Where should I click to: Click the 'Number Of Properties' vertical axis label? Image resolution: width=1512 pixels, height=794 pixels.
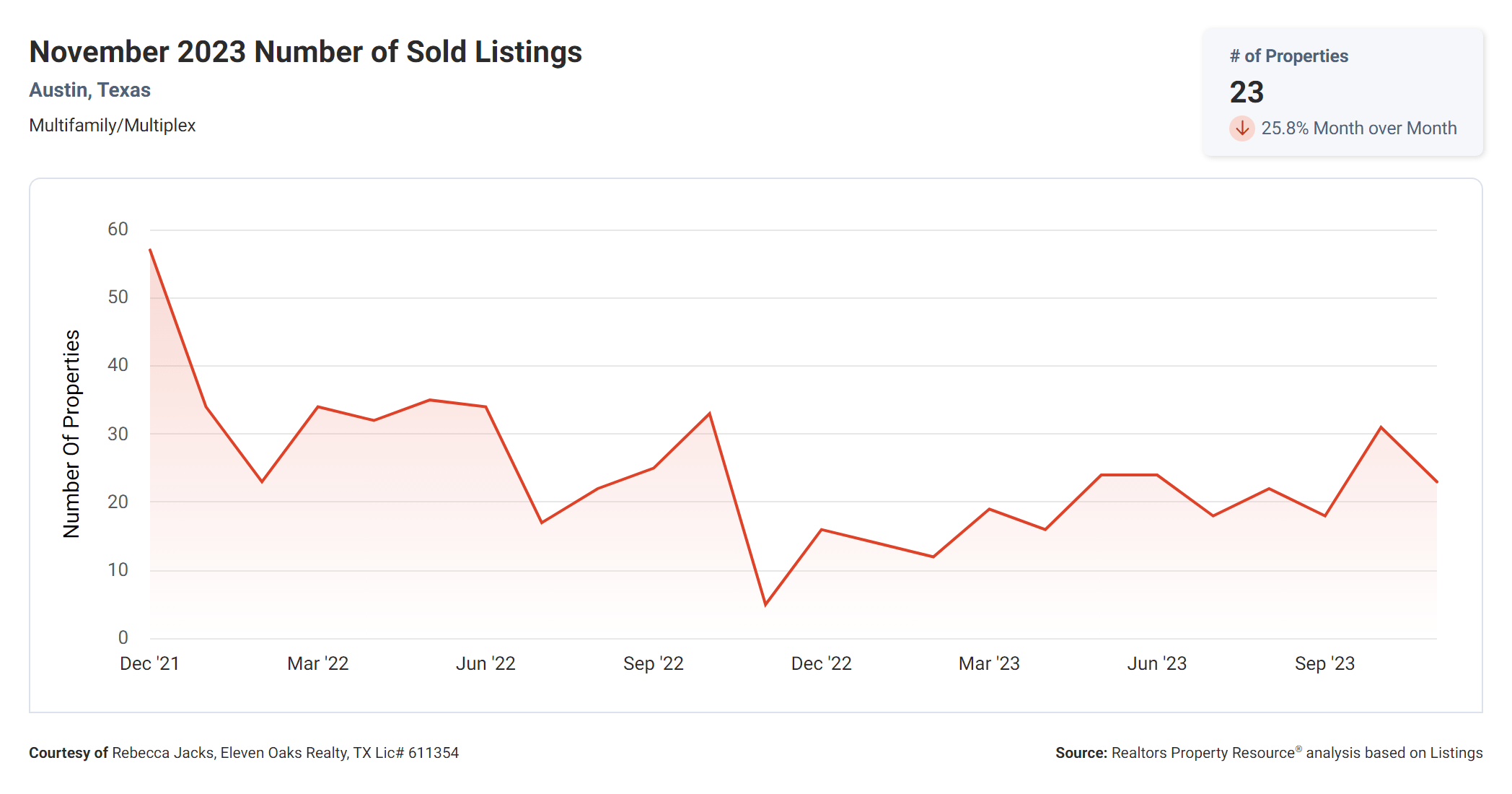tap(71, 434)
